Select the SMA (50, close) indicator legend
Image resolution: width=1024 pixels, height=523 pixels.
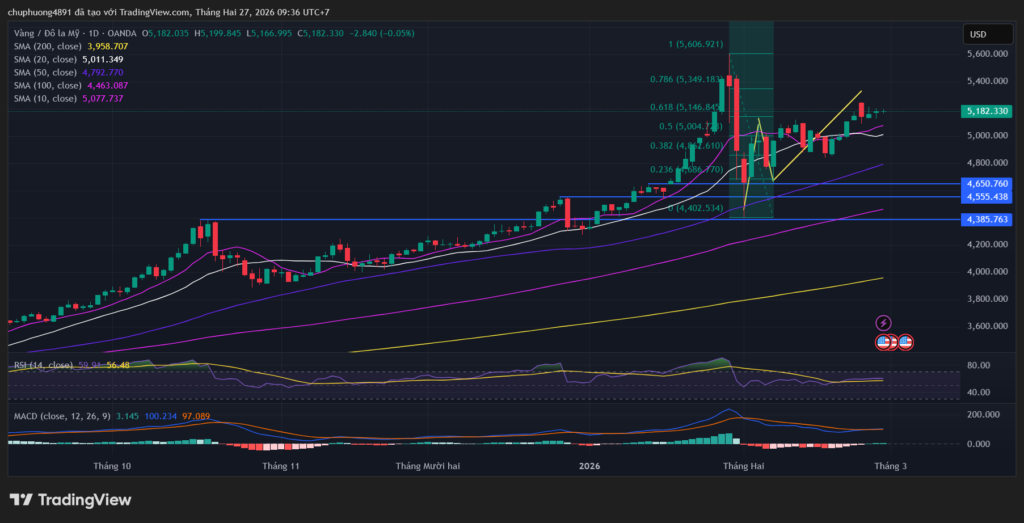pyautogui.click(x=43, y=73)
